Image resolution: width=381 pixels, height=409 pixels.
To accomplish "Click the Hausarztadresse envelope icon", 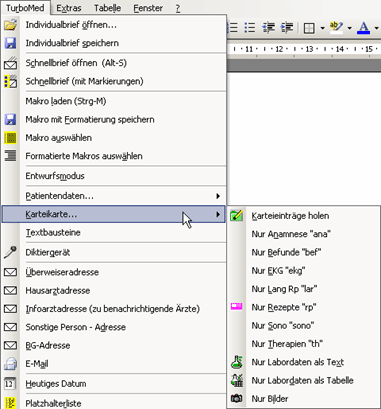I will click(x=11, y=291).
